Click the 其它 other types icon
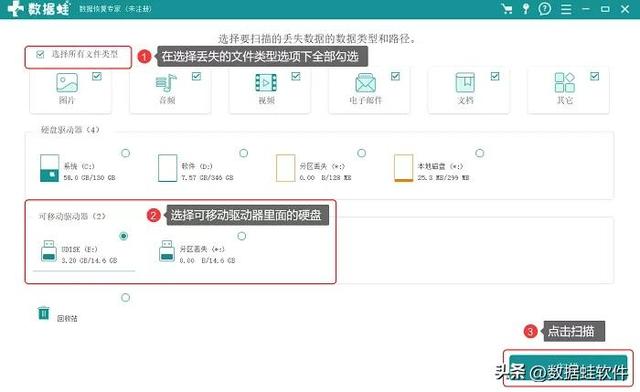The image size is (640, 392). 564,82
